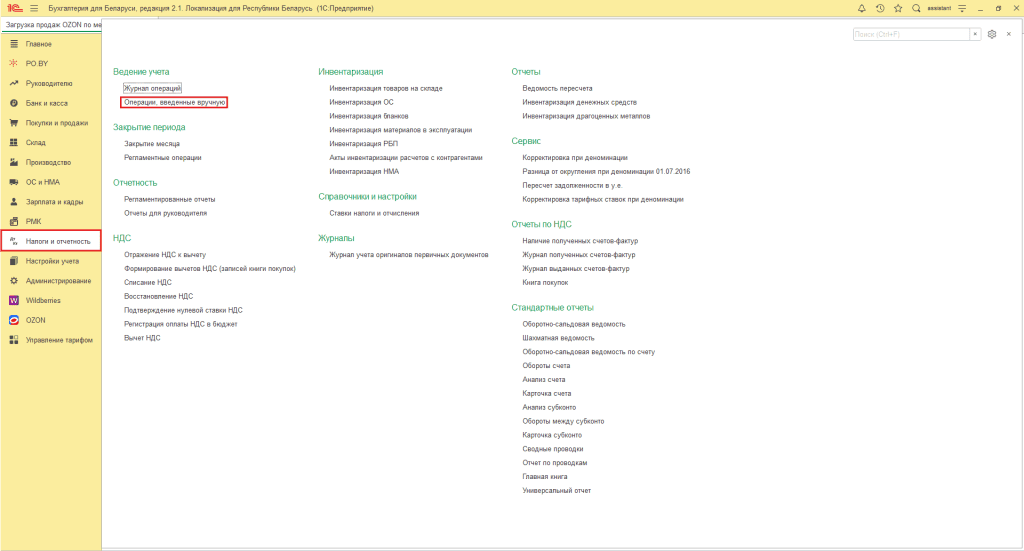This screenshot has height=551, width=1024.
Task: Open the history clock icon
Action: 880,8
